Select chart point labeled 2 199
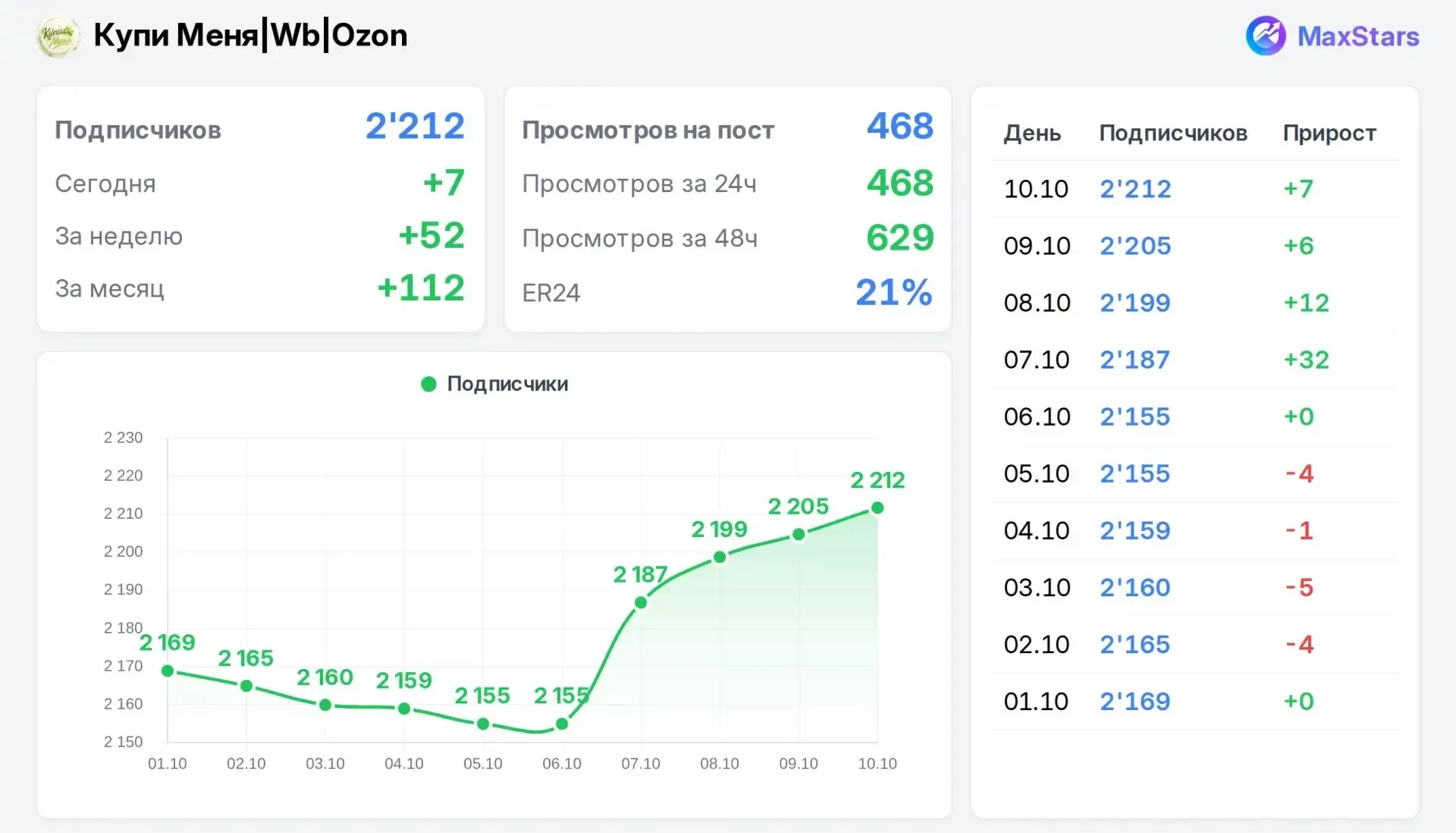Viewport: 1456px width, 833px height. (x=720, y=557)
